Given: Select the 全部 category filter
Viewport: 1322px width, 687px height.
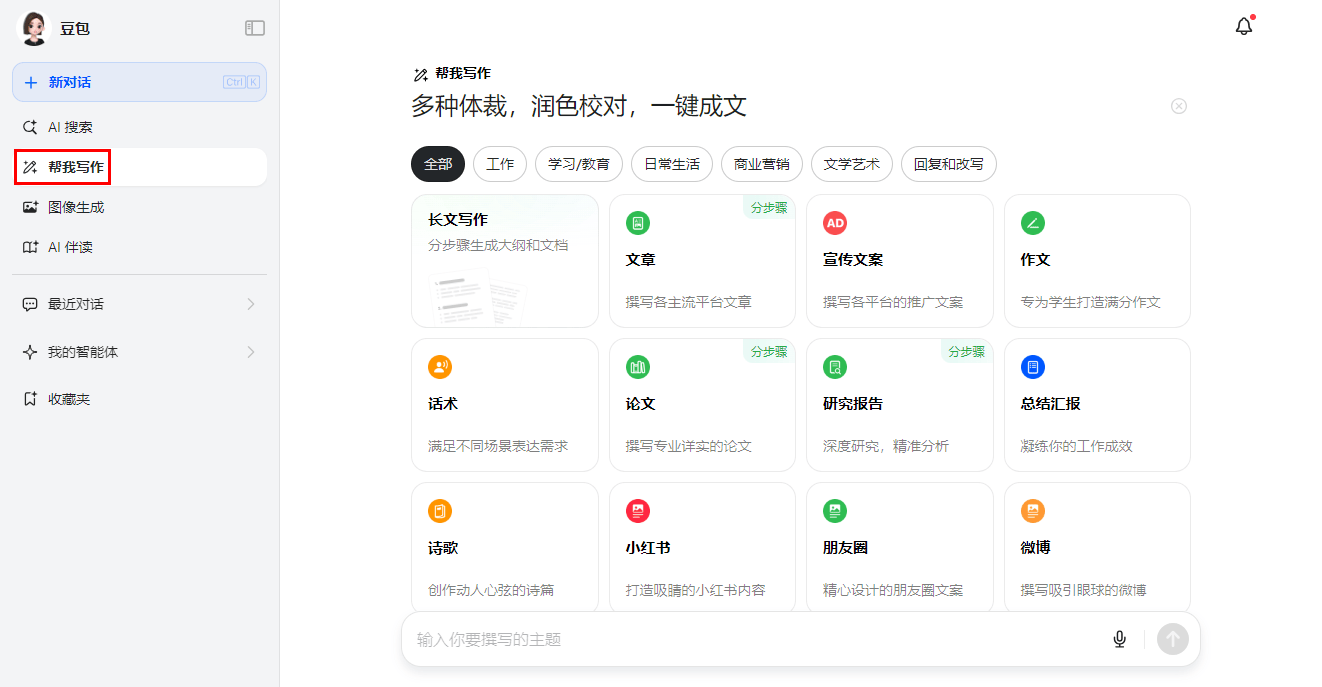Looking at the screenshot, I should click(438, 164).
